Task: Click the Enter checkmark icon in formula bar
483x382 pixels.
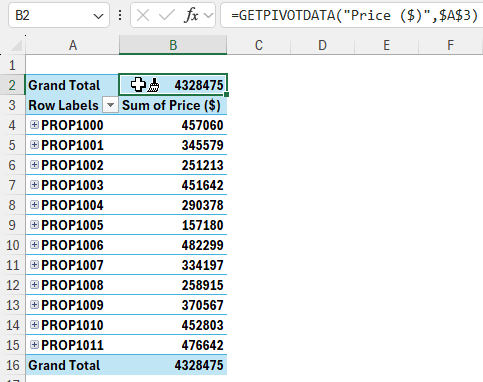Action: (166, 15)
